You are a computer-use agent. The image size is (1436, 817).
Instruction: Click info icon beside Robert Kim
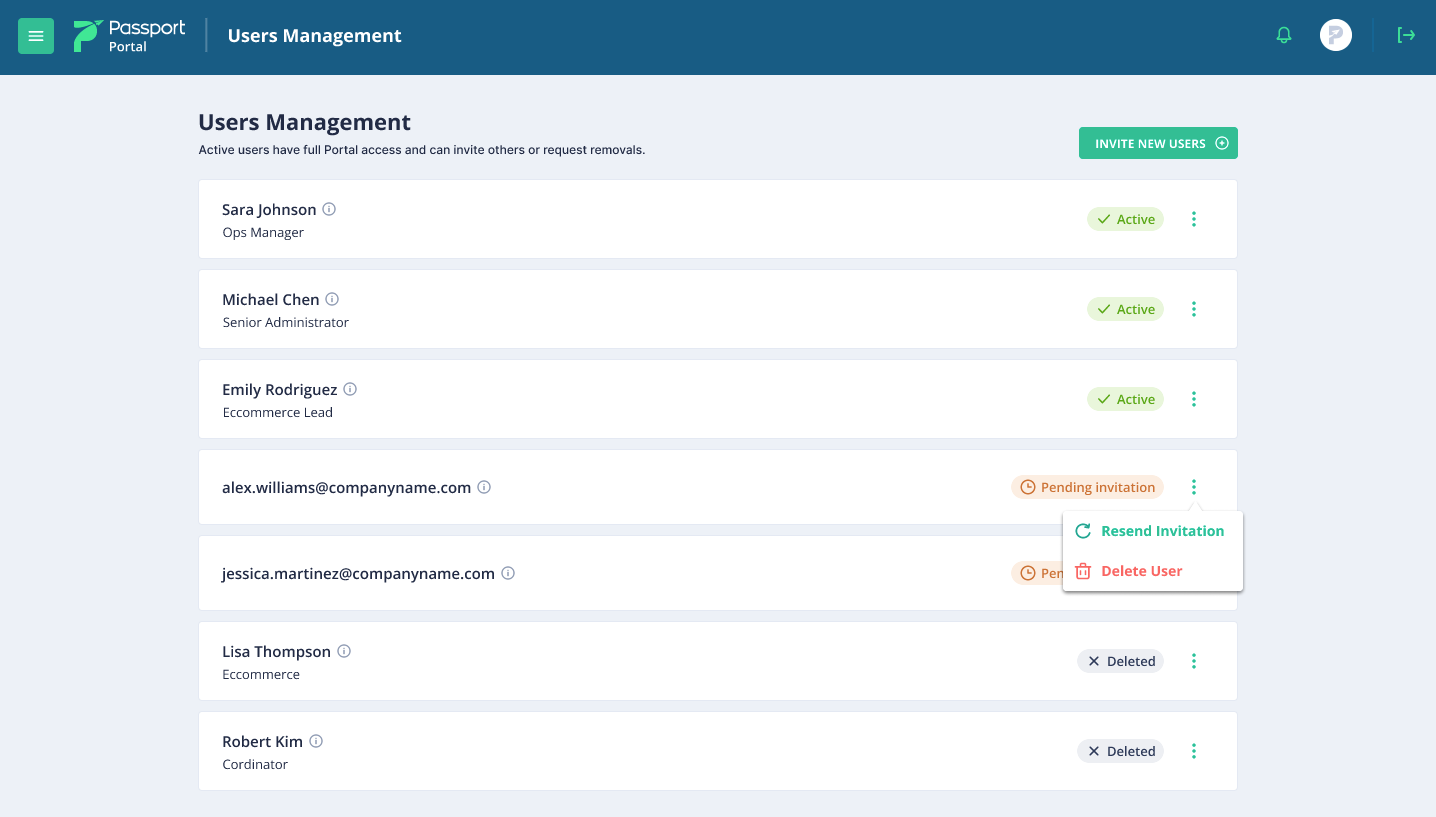pyautogui.click(x=316, y=742)
